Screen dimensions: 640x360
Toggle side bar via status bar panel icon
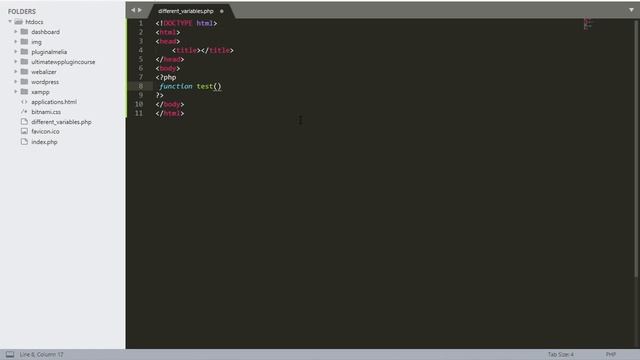point(10,354)
